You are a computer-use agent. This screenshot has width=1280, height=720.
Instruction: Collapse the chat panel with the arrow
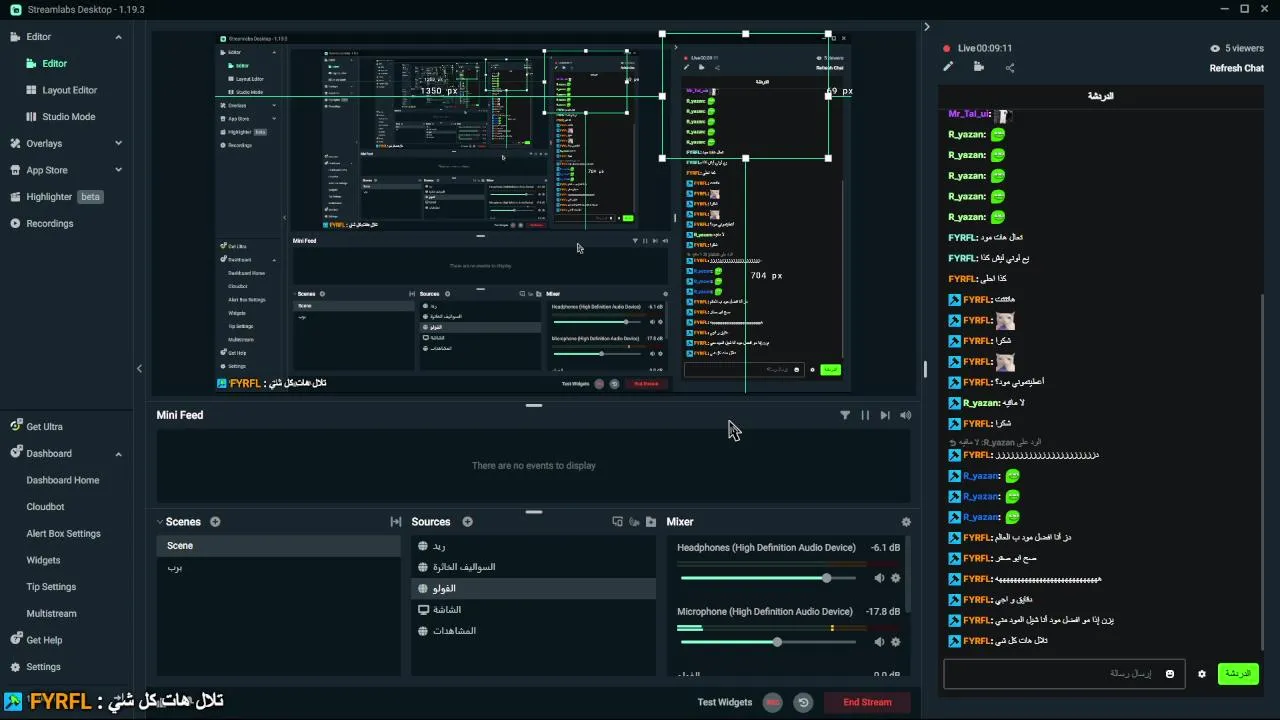pos(927,27)
